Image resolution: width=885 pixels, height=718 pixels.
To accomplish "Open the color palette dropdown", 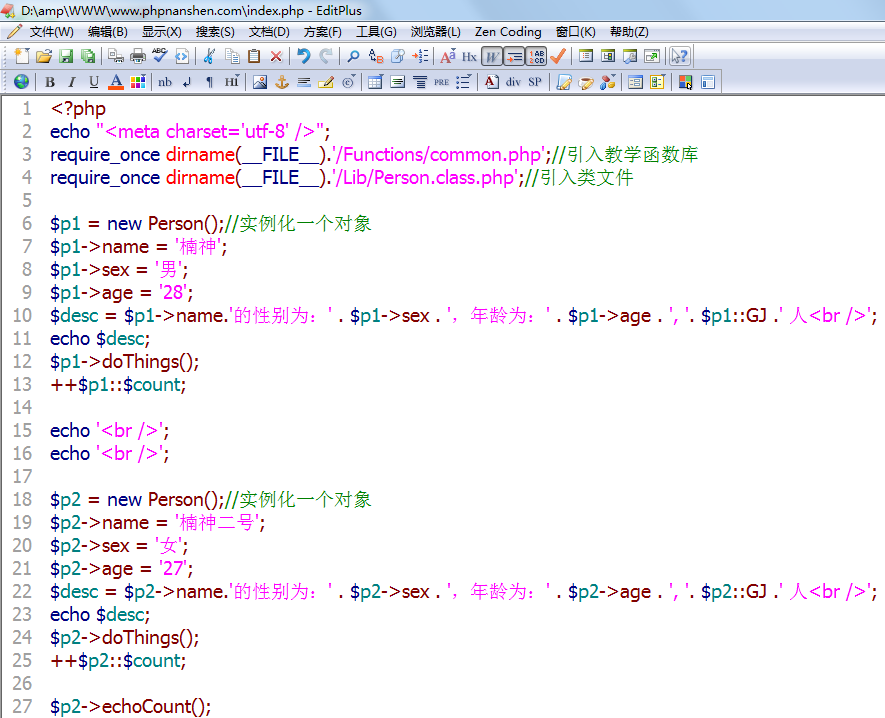I will [138, 82].
